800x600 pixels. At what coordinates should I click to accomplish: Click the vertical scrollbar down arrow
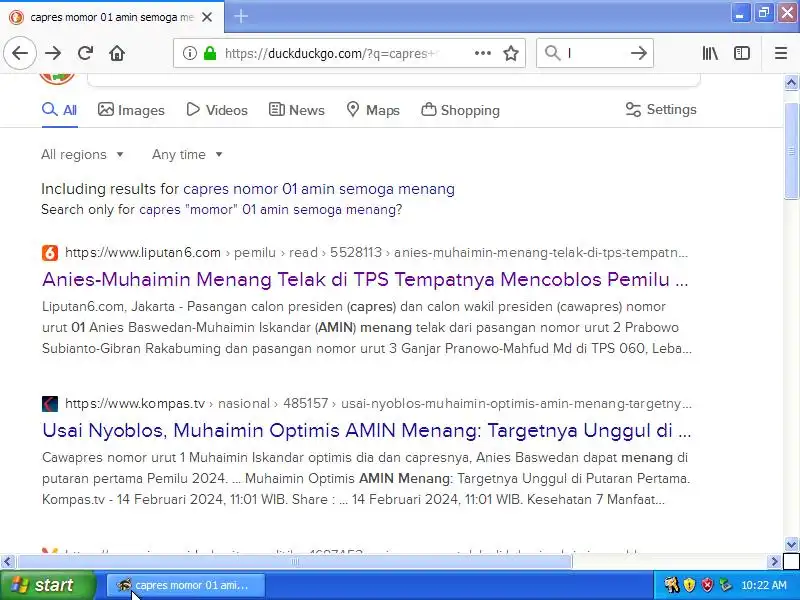(791, 544)
